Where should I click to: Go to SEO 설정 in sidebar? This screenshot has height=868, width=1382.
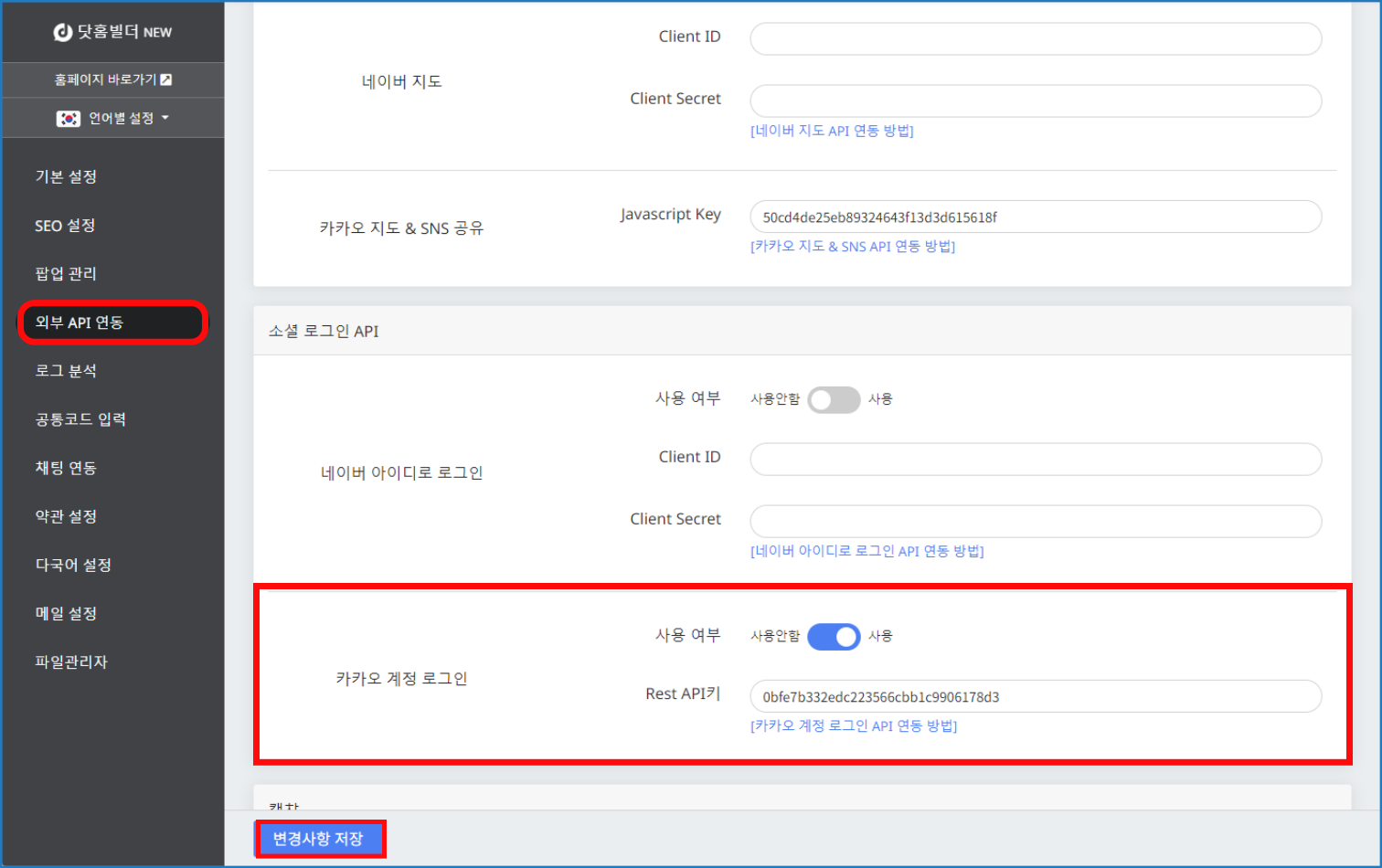pos(65,226)
